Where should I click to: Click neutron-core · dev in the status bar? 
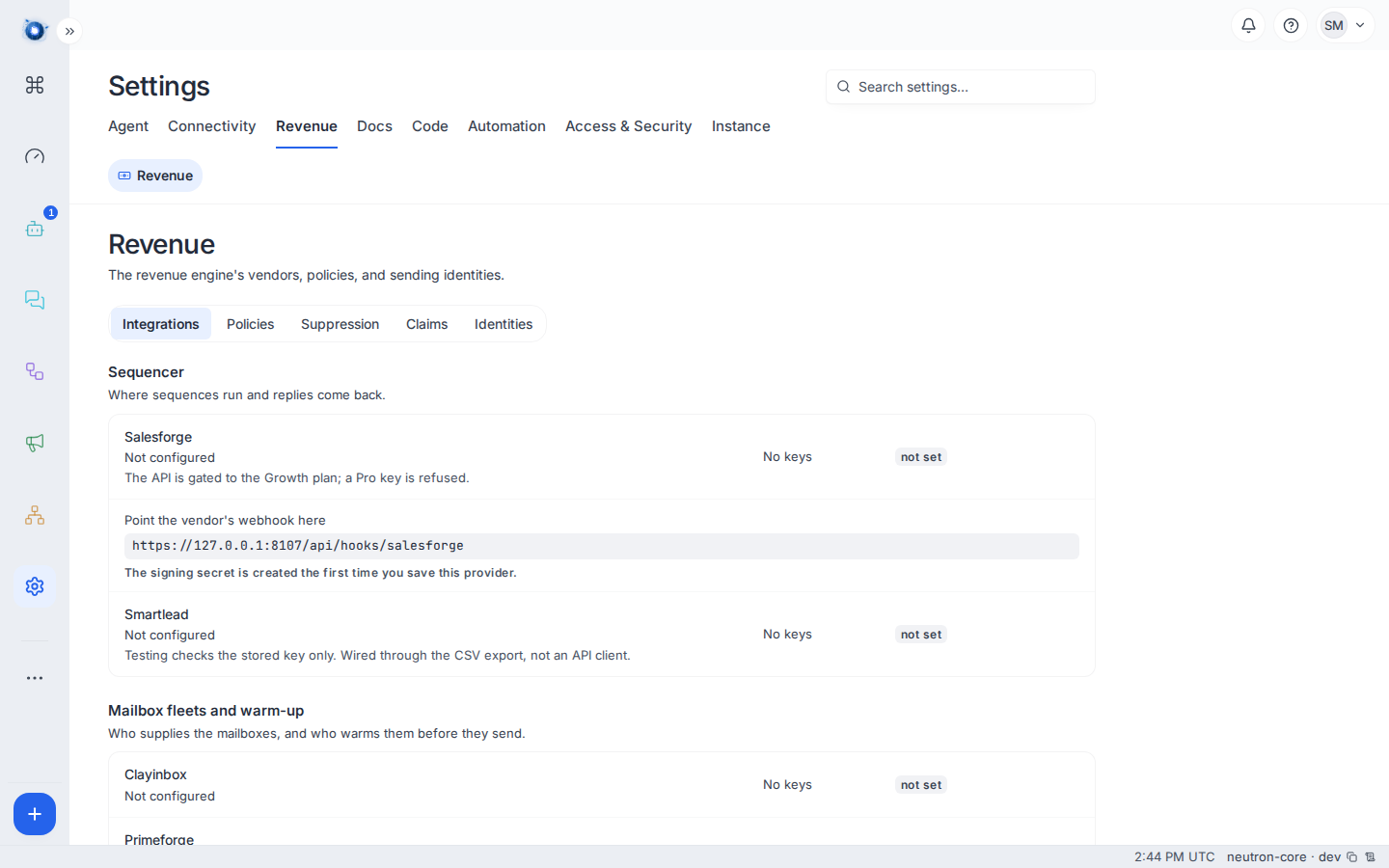tap(1284, 856)
